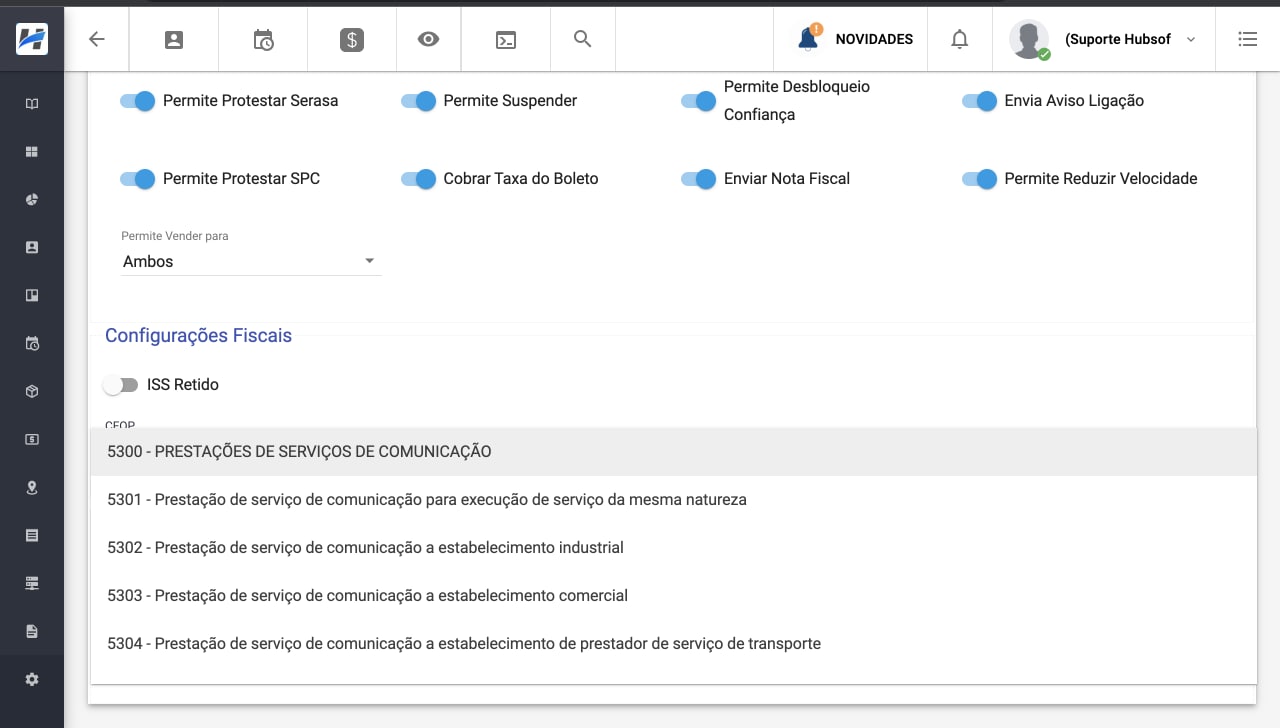This screenshot has height=728, width=1280.
Task: Open the list lines icon in sidebar
Action: [32, 536]
